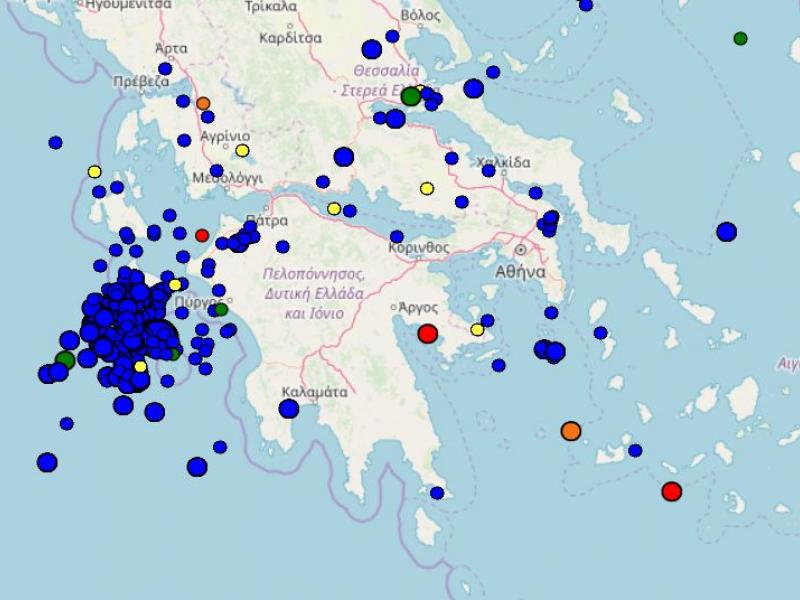
Task: Click the red marker in the southeast Aegean
Action: click(672, 491)
